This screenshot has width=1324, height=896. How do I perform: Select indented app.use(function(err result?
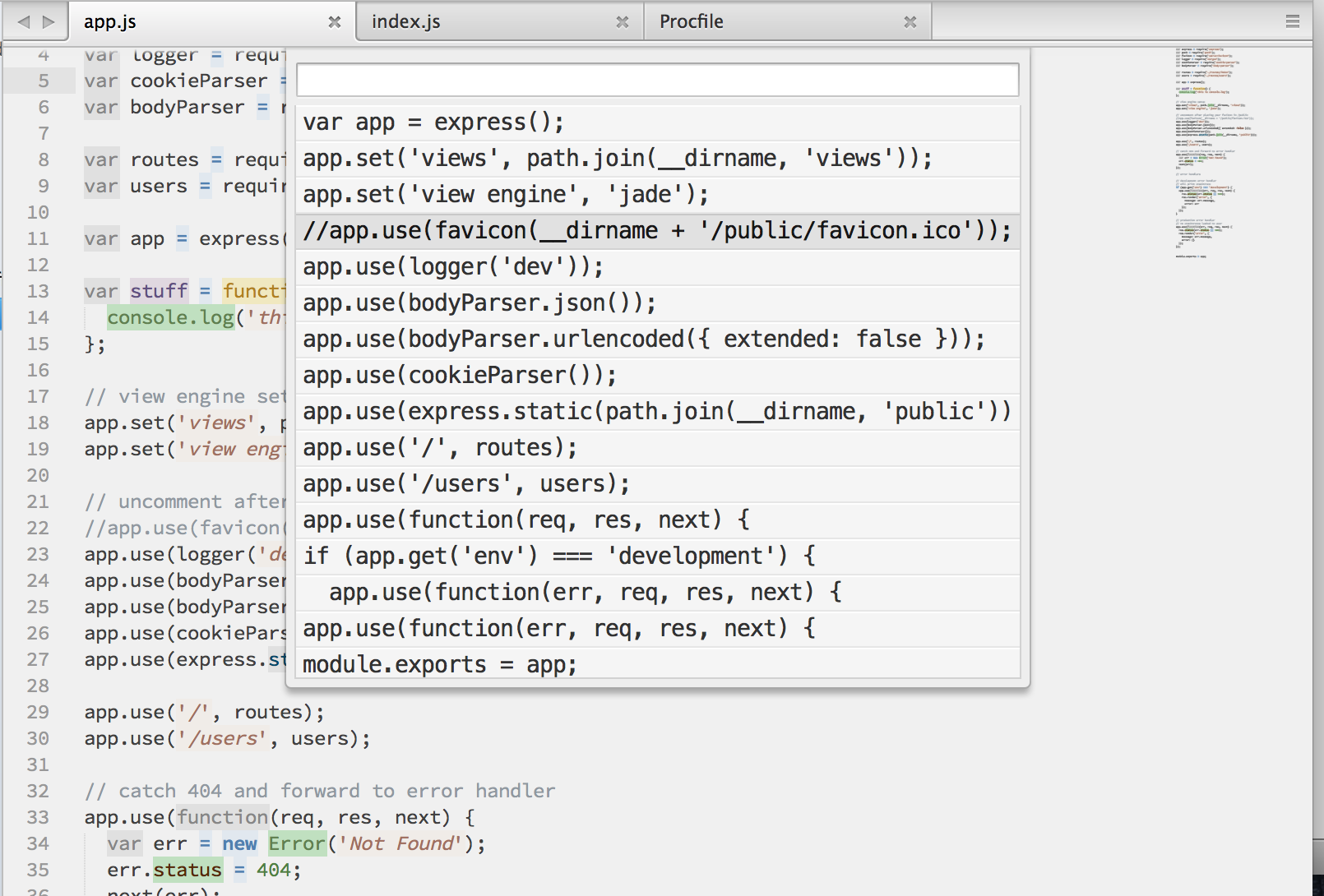coord(658,593)
